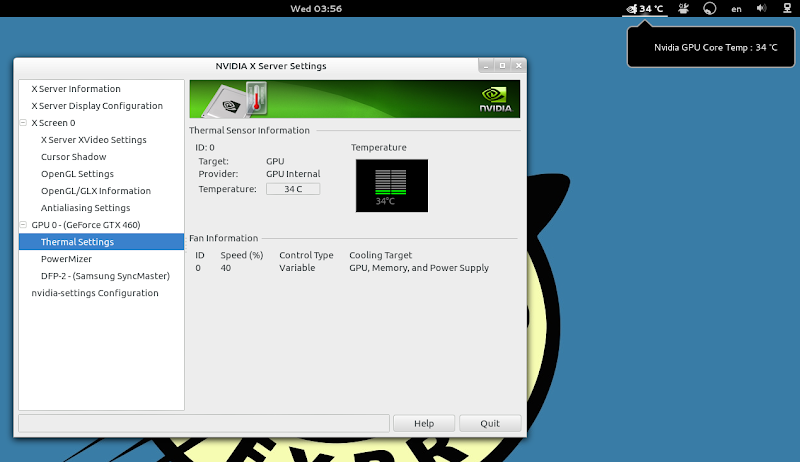
Task: Open nvidia-settings Configuration page
Action: 95,293
